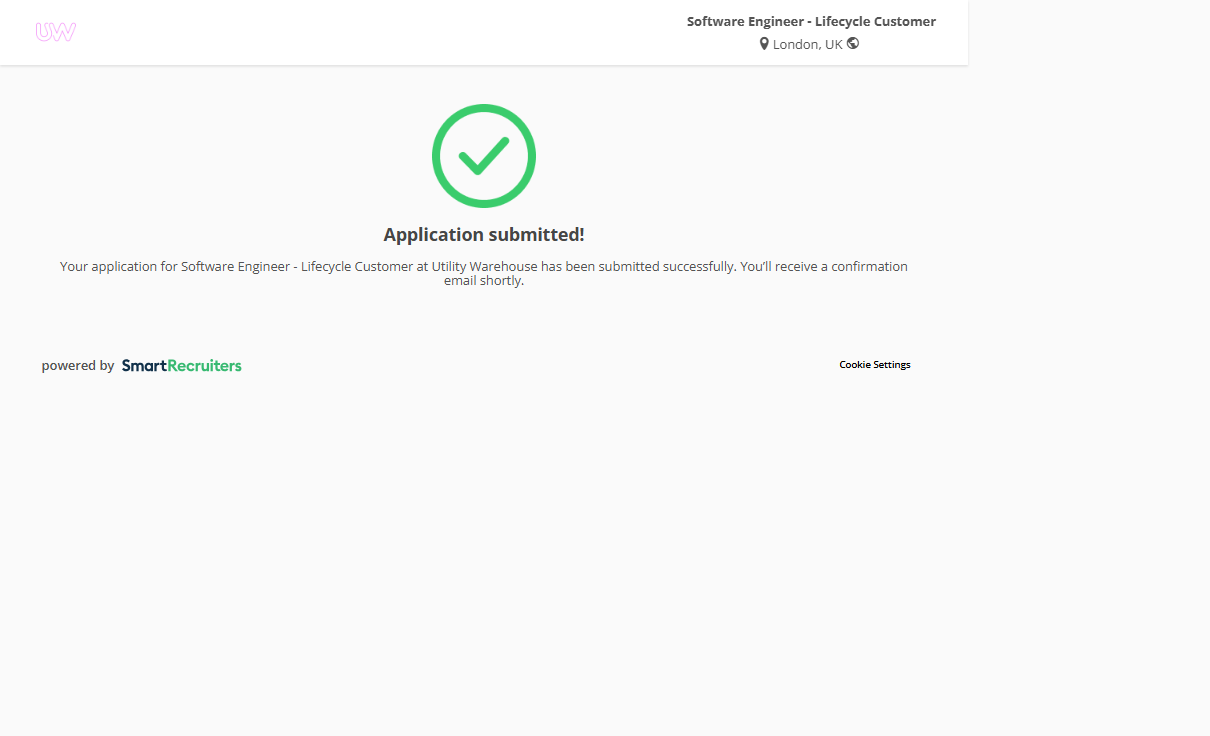Viewport: 1210px width, 736px height.
Task: Click the word Settings in the cookie link
Action: [892, 365]
